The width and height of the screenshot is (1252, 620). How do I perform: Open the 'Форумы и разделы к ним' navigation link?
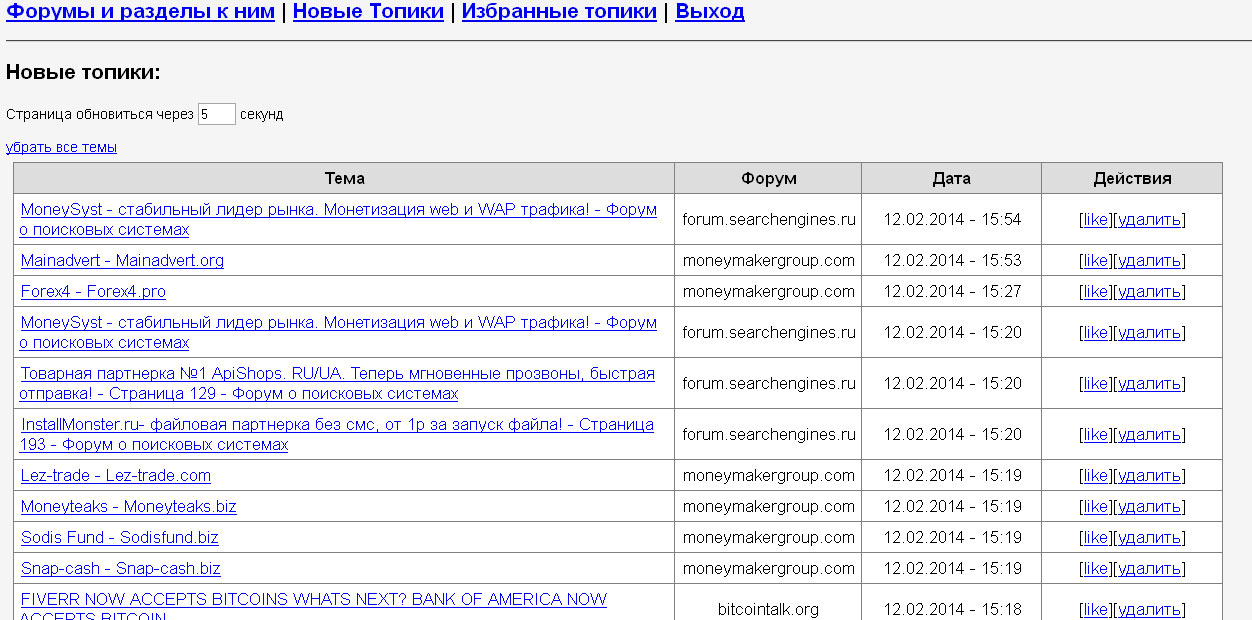click(140, 12)
